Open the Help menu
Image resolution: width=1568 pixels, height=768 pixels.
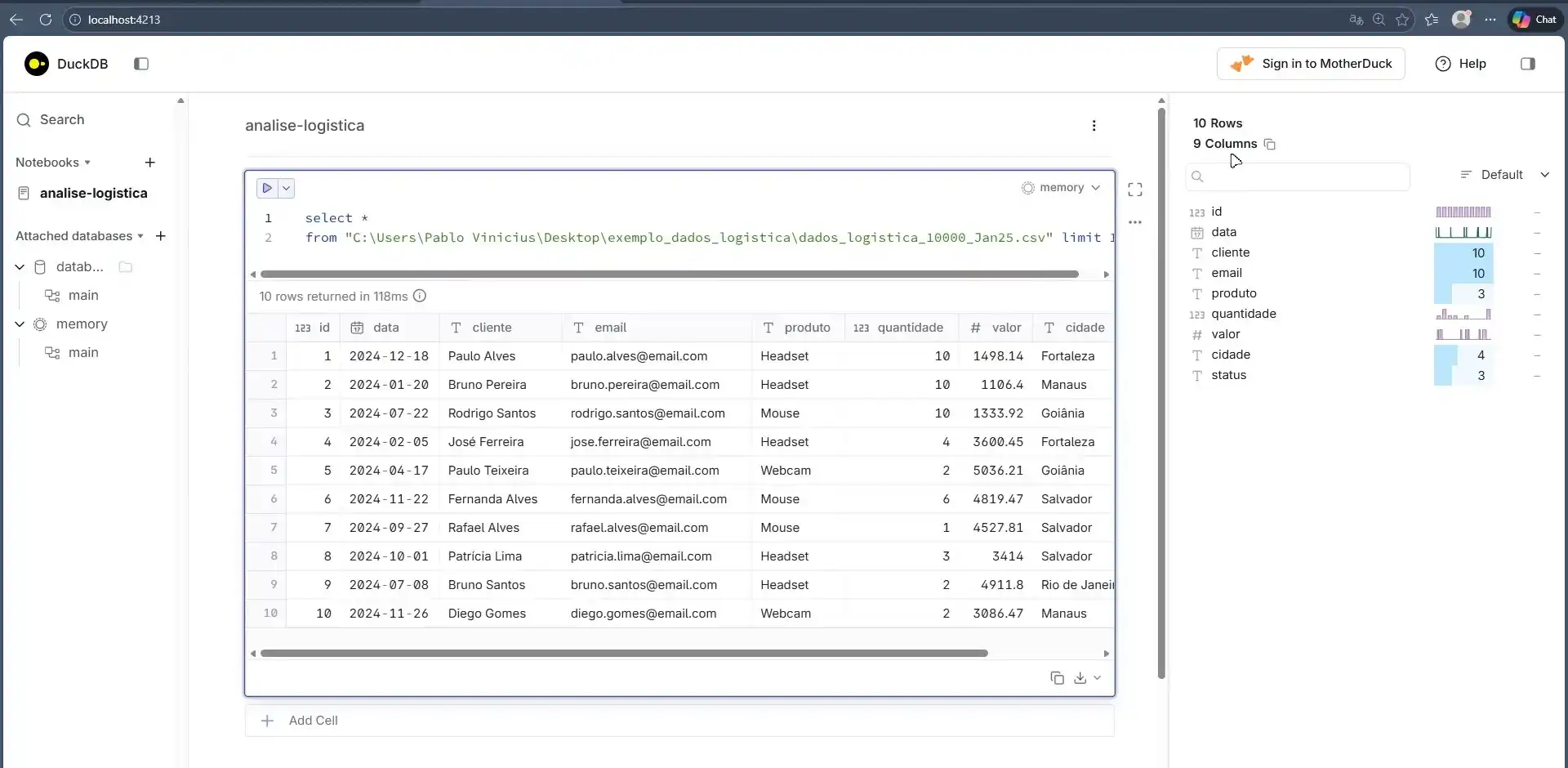tap(1461, 64)
